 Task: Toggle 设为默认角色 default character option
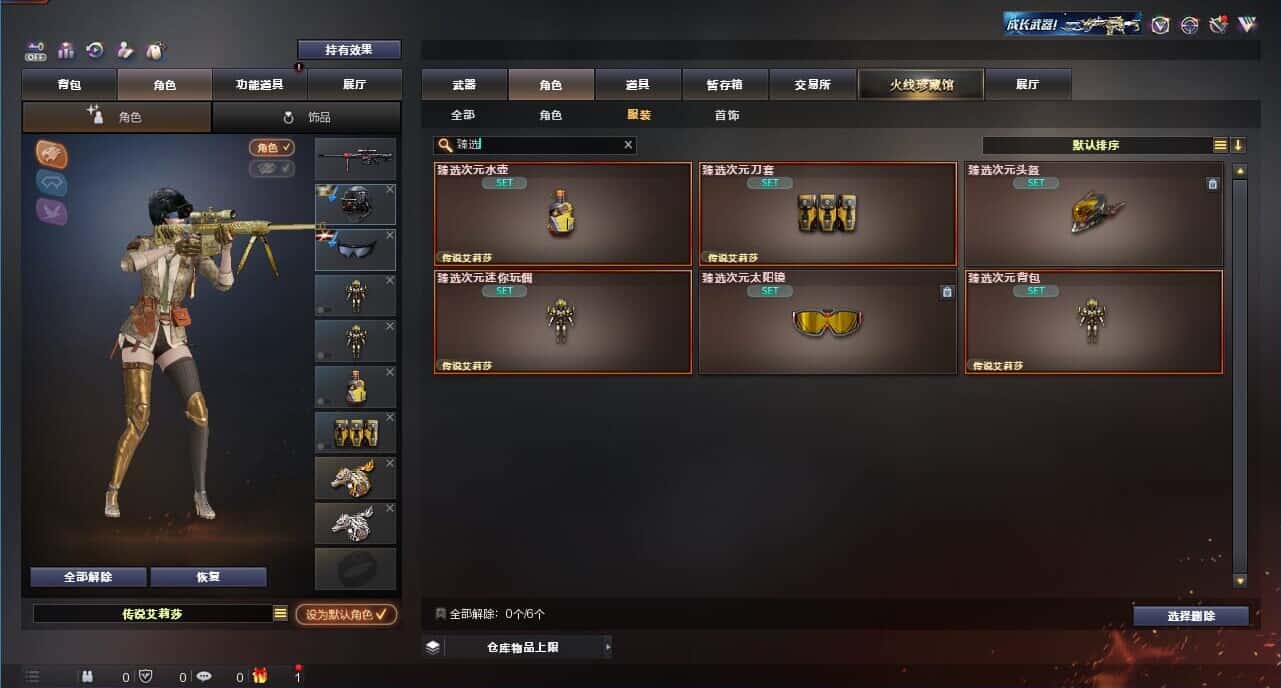346,614
